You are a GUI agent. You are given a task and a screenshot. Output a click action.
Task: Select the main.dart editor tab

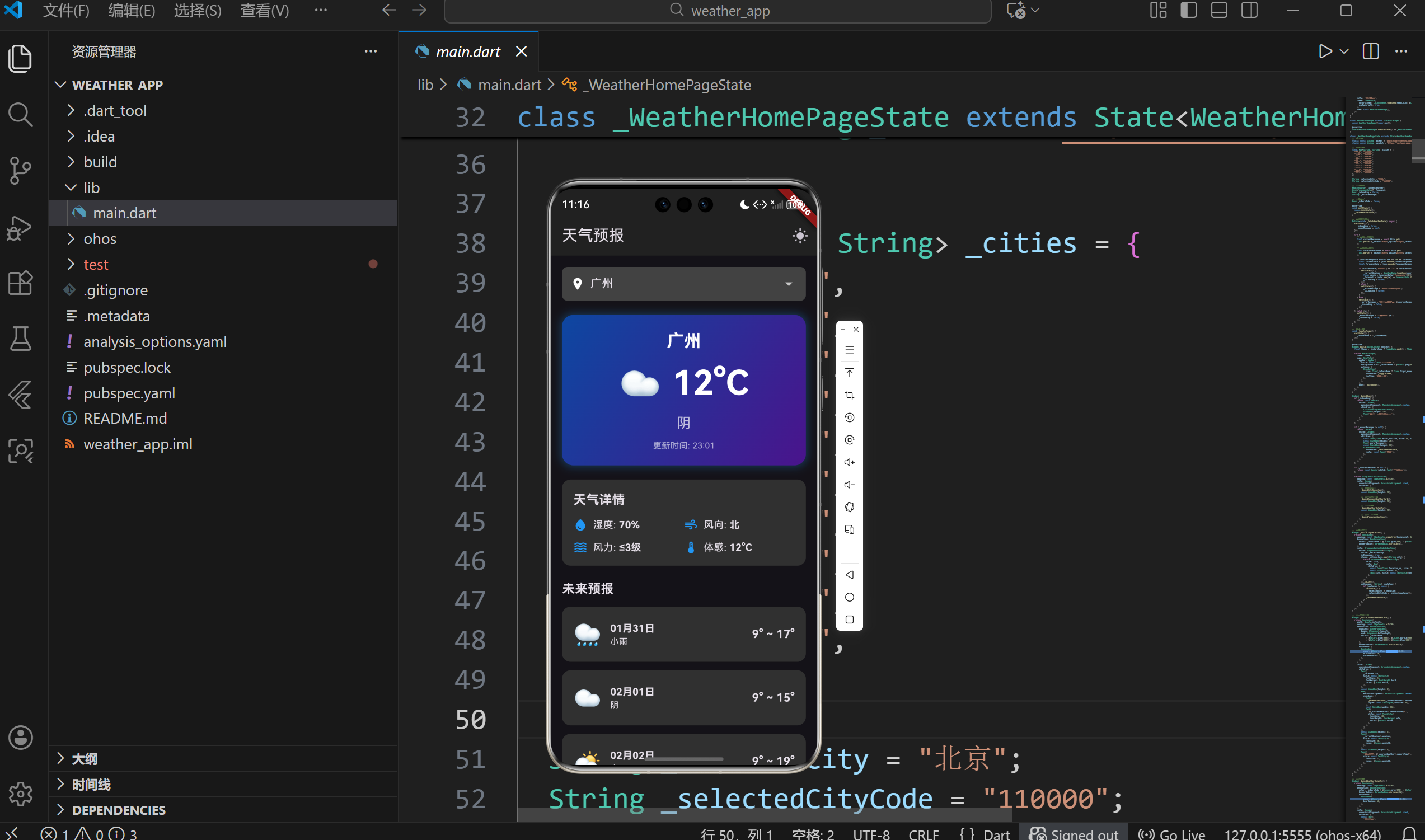(x=467, y=51)
